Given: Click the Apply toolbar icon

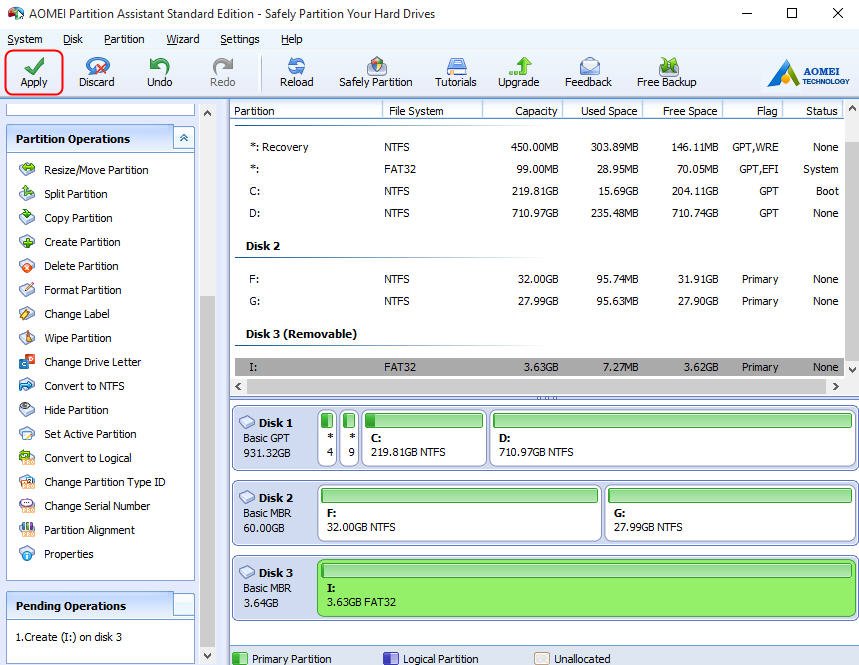Looking at the screenshot, I should (34, 72).
